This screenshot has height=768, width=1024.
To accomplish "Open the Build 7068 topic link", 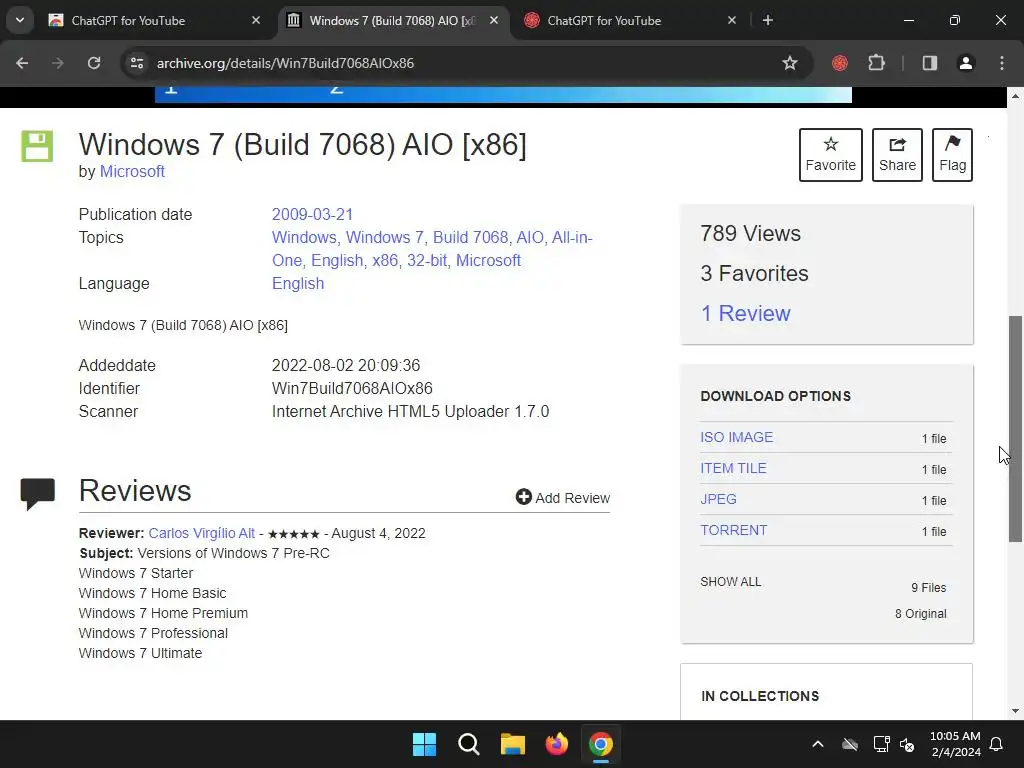I will point(470,238).
